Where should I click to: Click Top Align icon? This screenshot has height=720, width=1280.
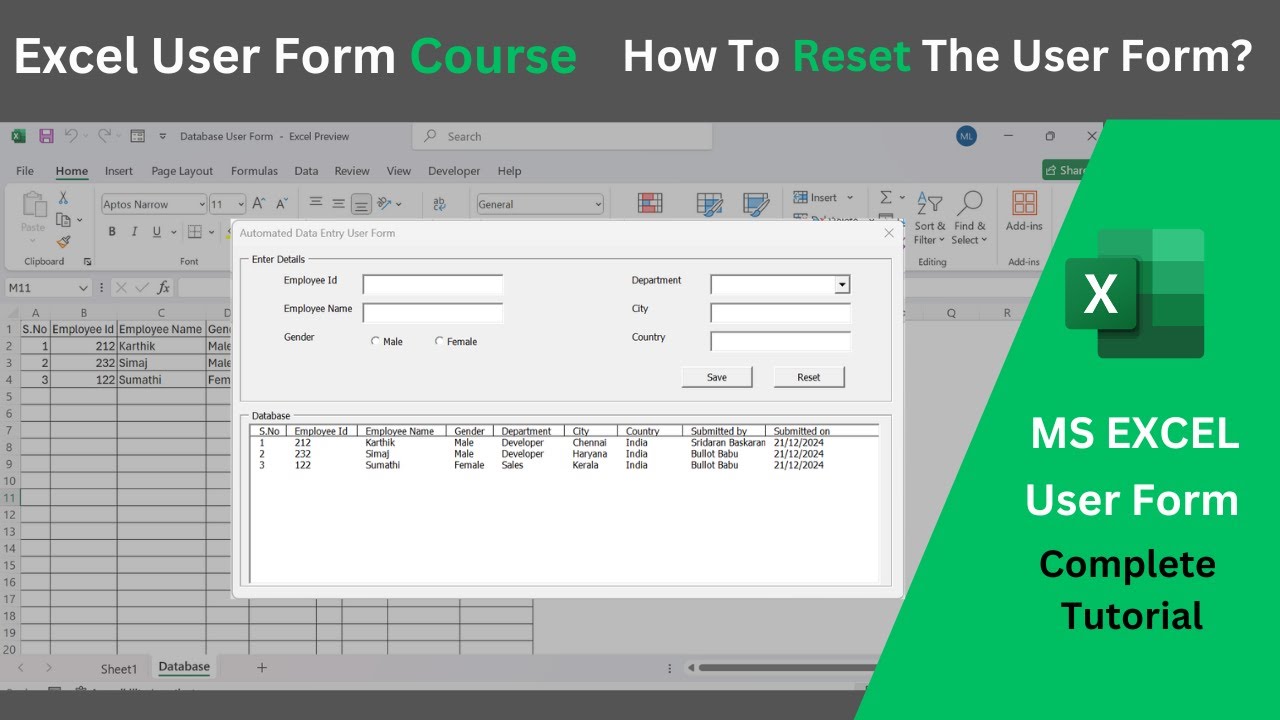click(x=316, y=203)
